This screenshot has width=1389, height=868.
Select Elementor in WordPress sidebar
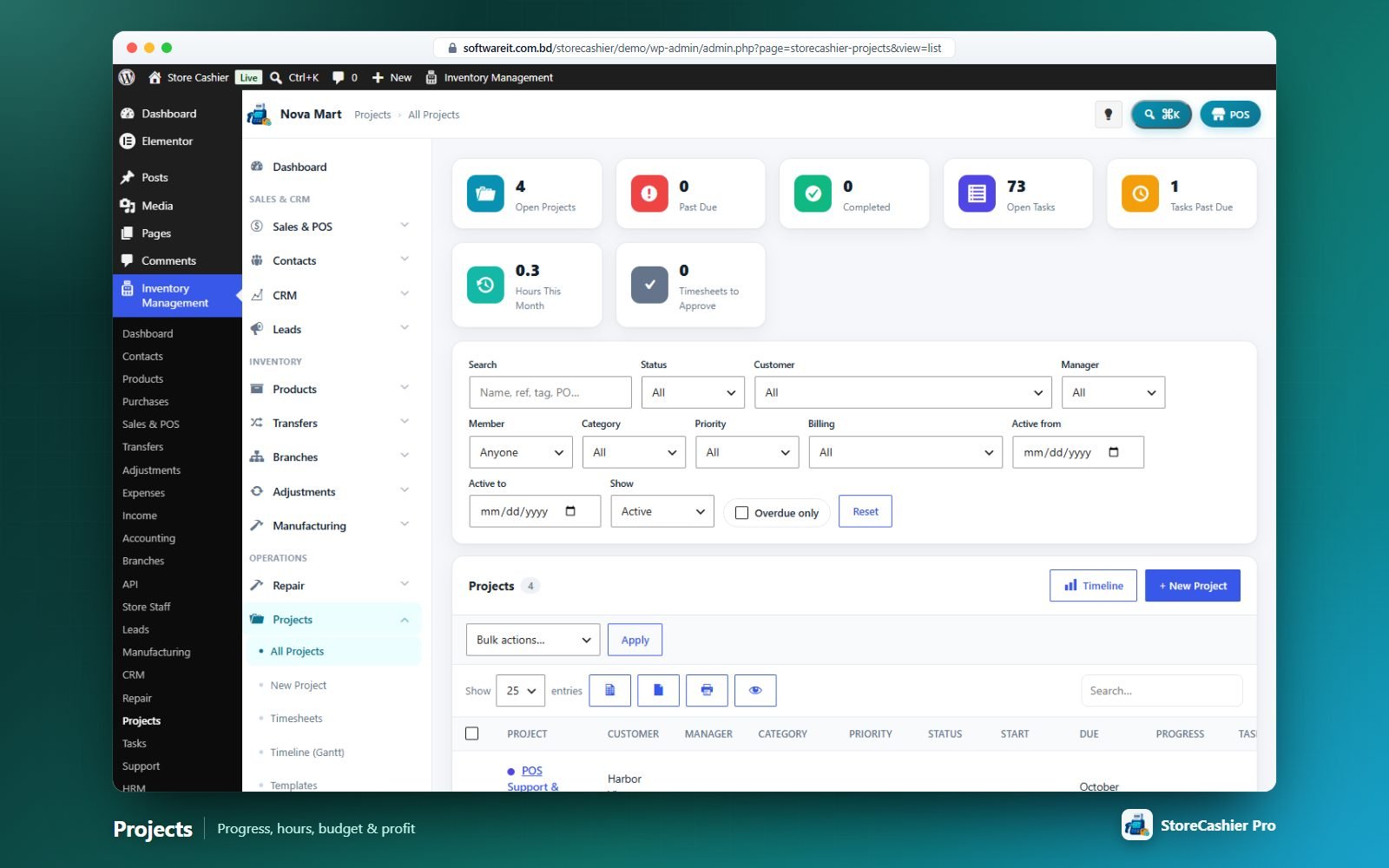tap(167, 141)
